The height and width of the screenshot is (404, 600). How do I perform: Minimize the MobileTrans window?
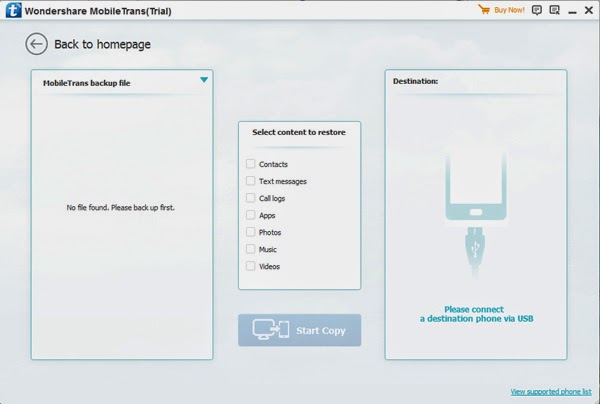point(572,12)
